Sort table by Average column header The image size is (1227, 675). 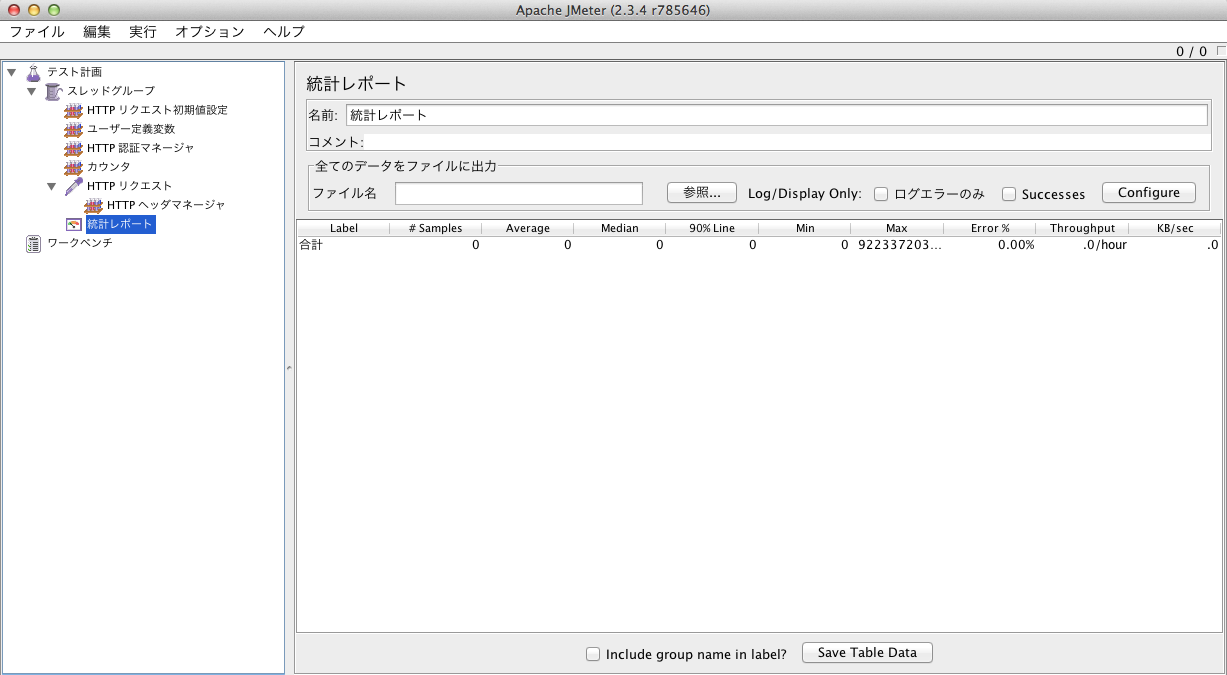coord(527,228)
